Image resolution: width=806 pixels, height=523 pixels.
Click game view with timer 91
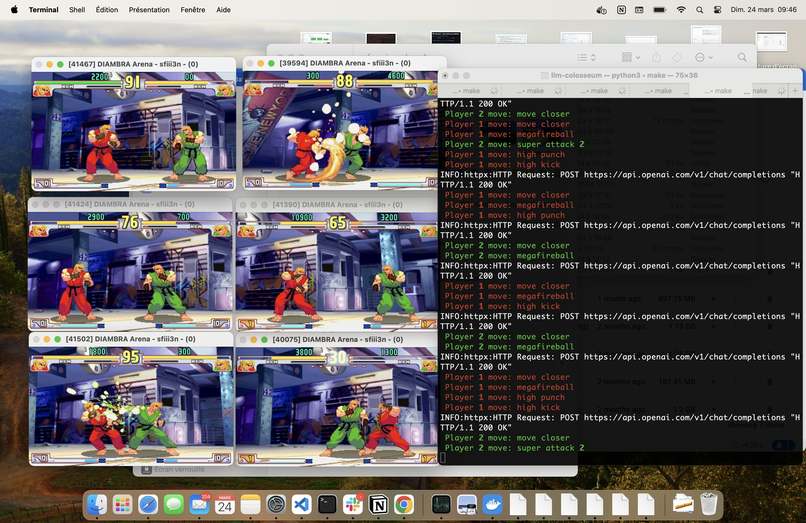134,131
